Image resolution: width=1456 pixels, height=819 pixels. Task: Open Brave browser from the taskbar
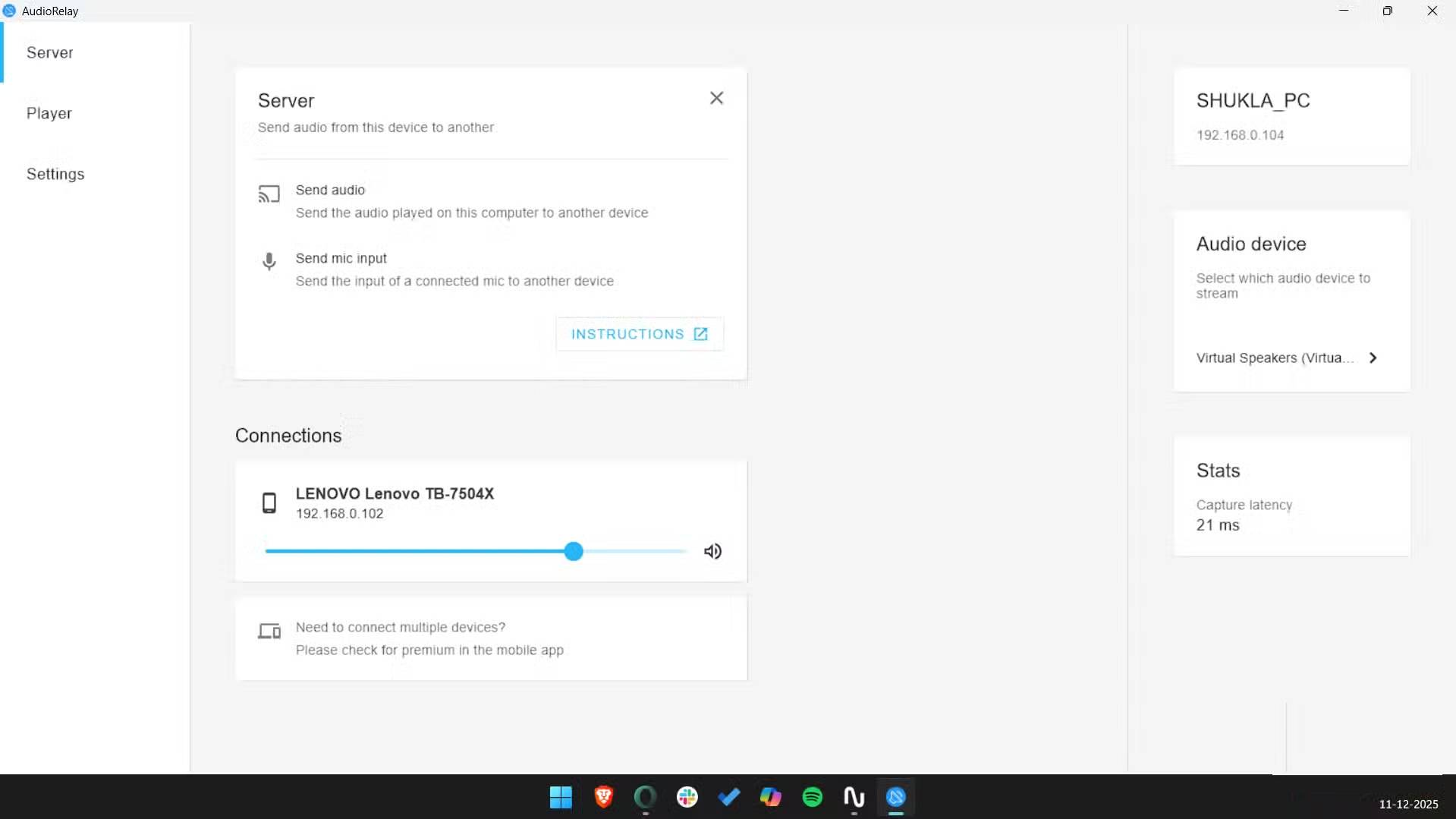602,798
